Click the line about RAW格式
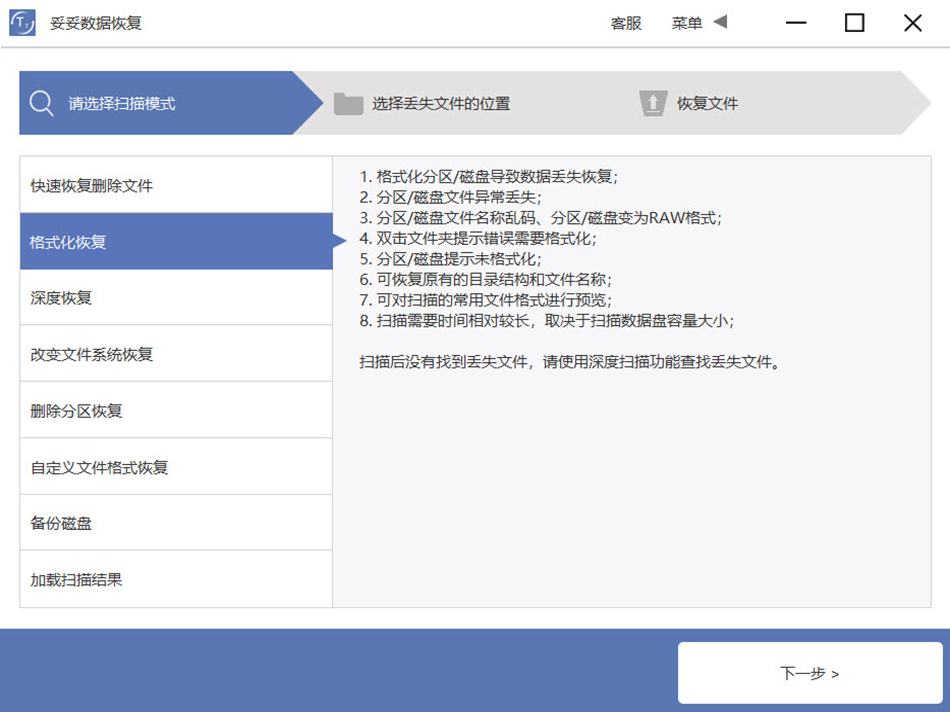The image size is (950, 712). pos(540,218)
